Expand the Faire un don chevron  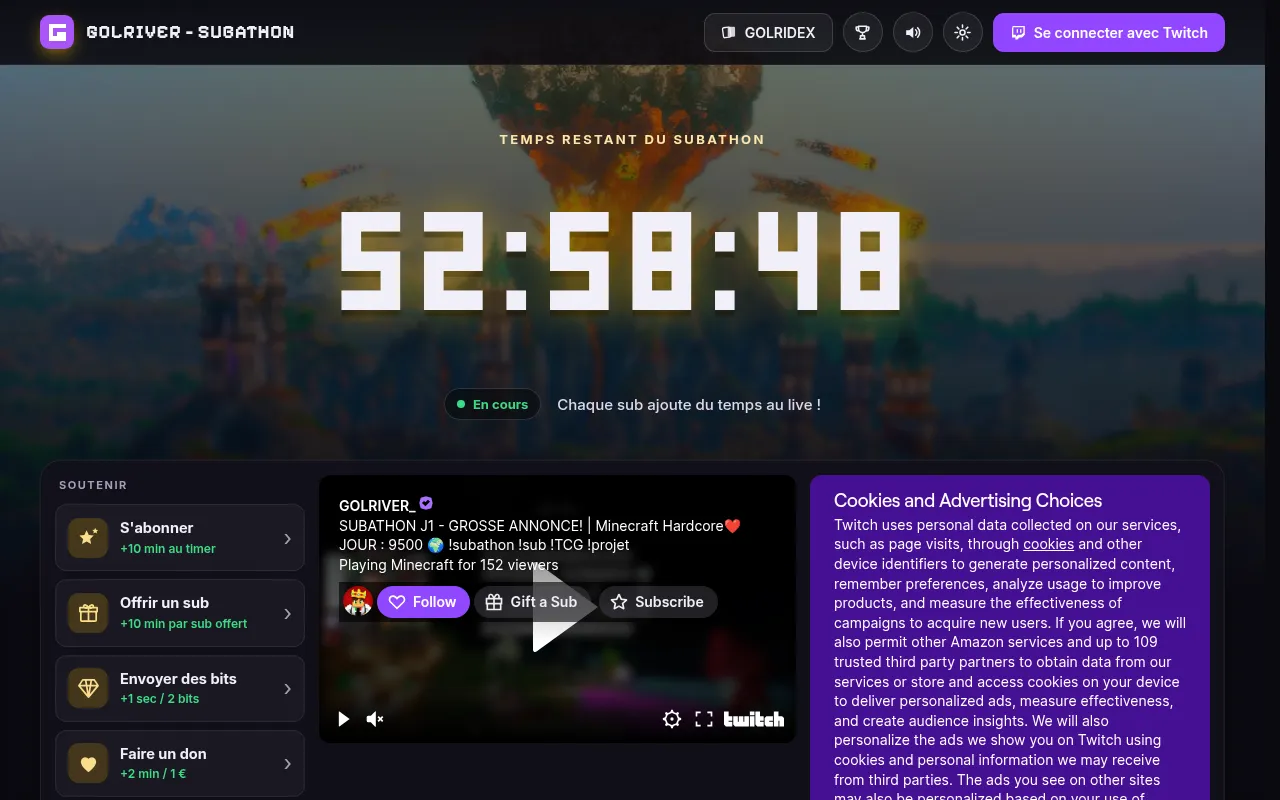[287, 763]
